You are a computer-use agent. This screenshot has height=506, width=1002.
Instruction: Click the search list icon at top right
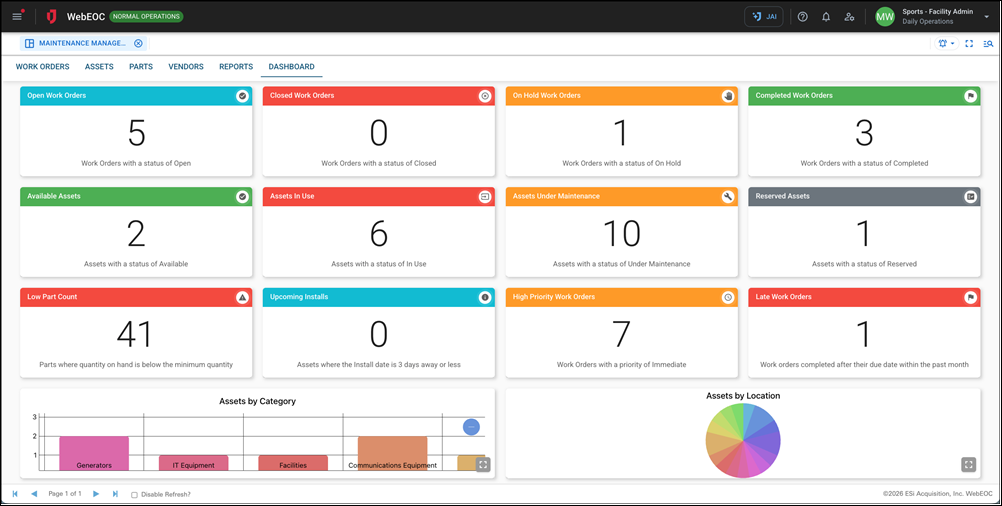point(988,44)
